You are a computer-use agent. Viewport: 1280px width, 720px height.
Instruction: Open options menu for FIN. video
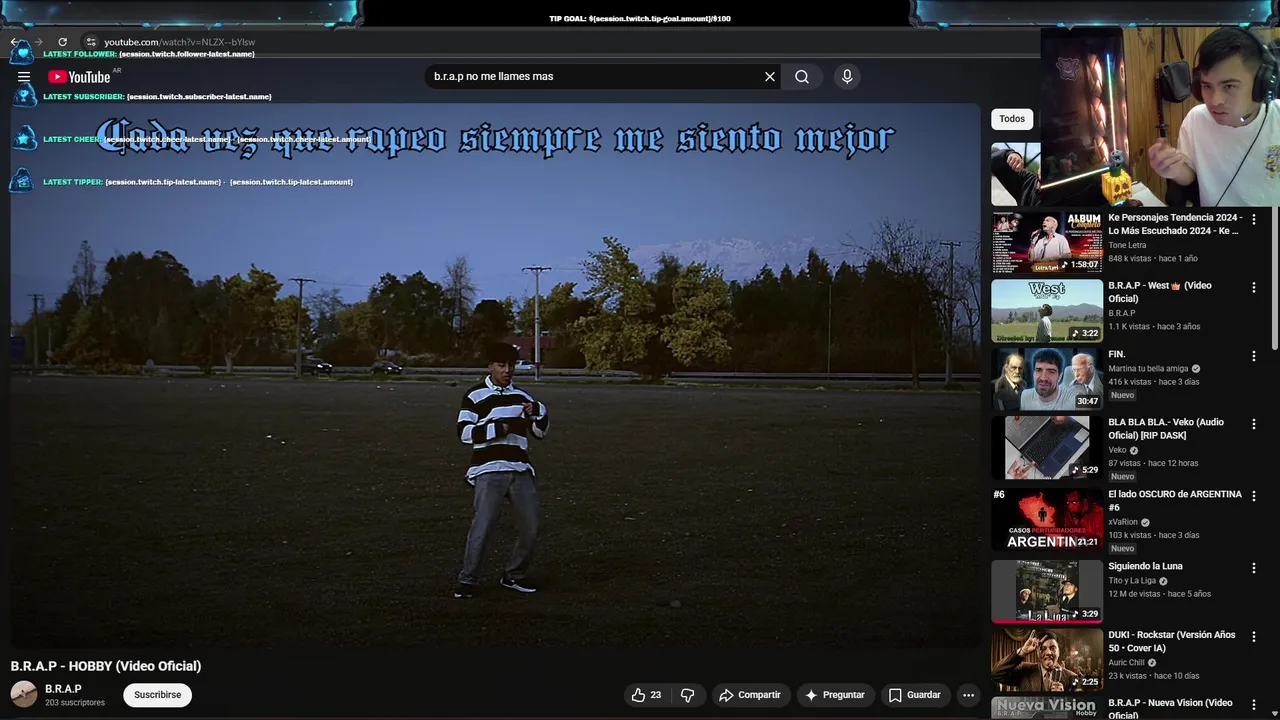(x=1254, y=355)
